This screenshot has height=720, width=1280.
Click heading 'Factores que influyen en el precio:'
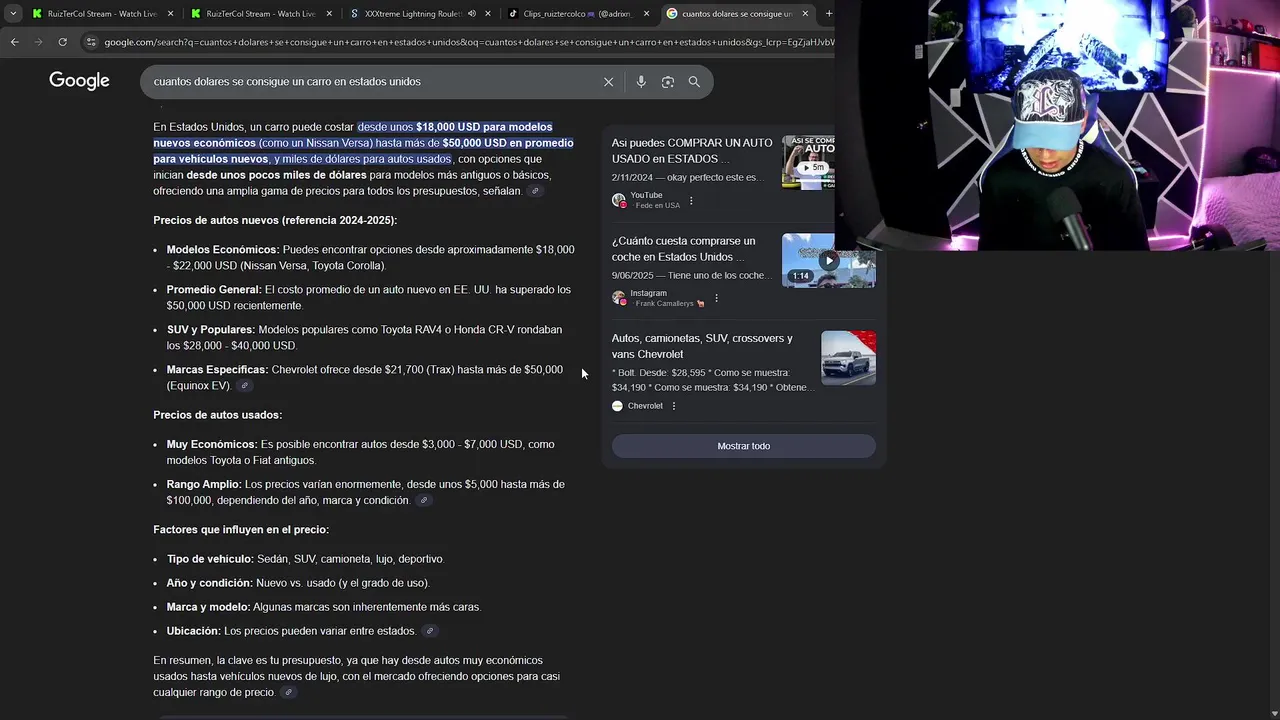[241, 530]
